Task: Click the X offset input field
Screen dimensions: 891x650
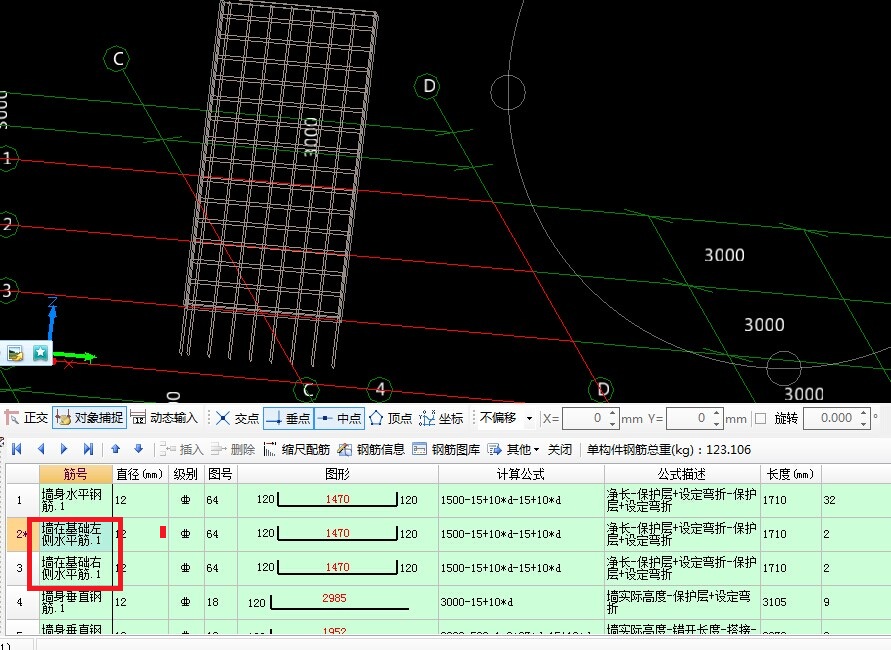Action: pos(584,419)
